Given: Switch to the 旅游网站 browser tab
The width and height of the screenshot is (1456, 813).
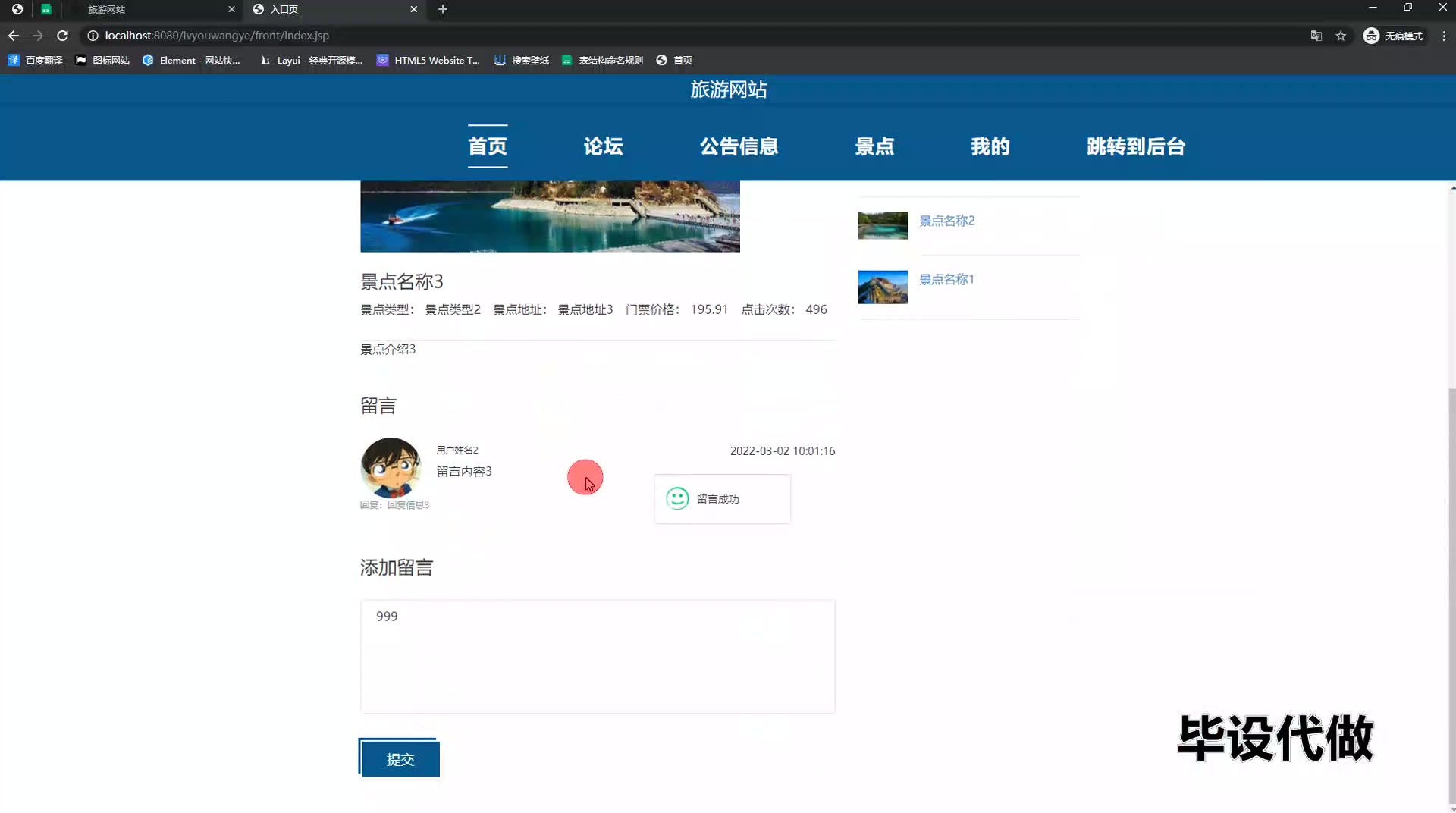Looking at the screenshot, I should [x=152, y=9].
